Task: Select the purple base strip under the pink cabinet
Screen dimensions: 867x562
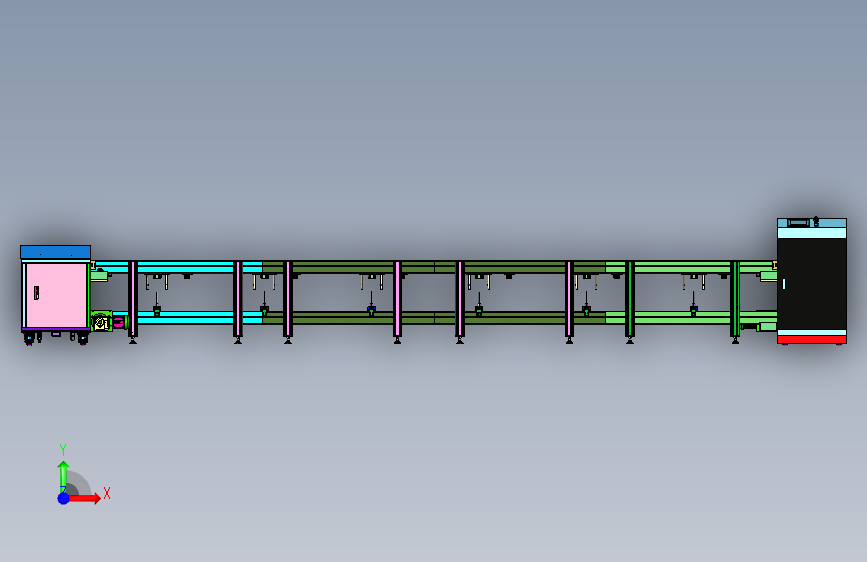Action: tap(55, 329)
